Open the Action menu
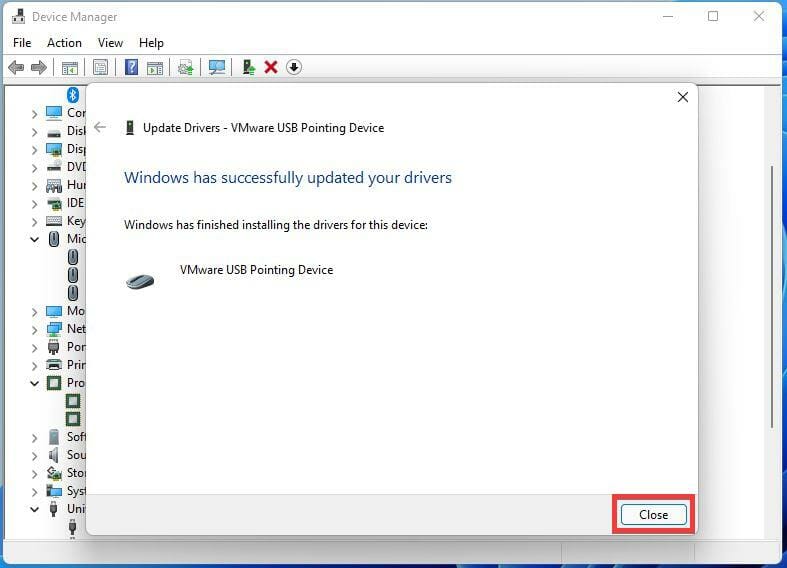The width and height of the screenshot is (787, 568). coord(64,43)
